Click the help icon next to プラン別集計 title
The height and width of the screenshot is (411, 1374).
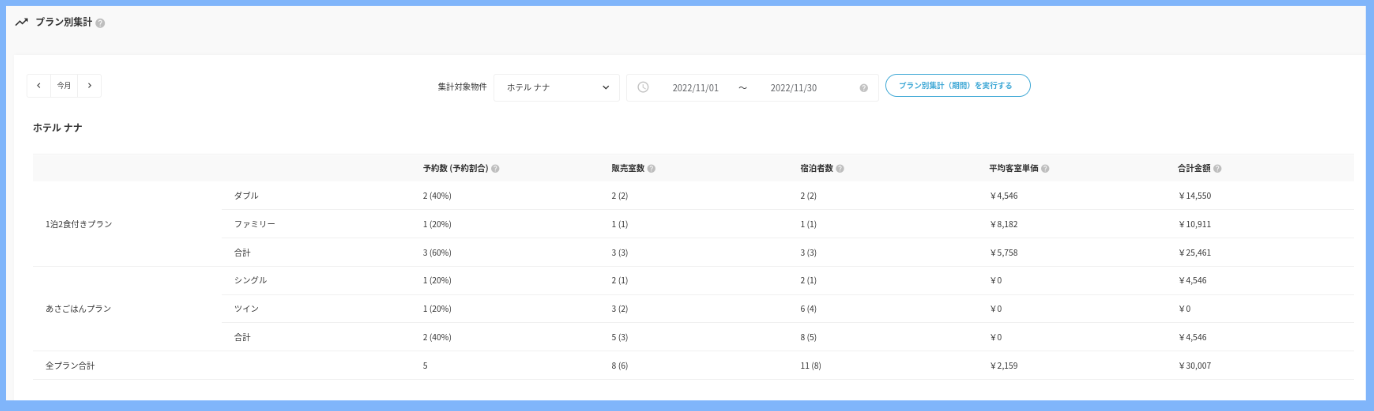point(100,23)
